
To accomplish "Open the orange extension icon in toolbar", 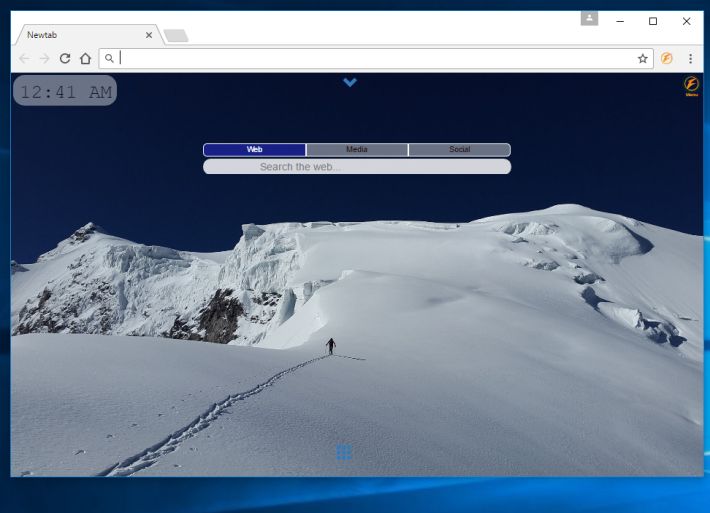I will 667,58.
